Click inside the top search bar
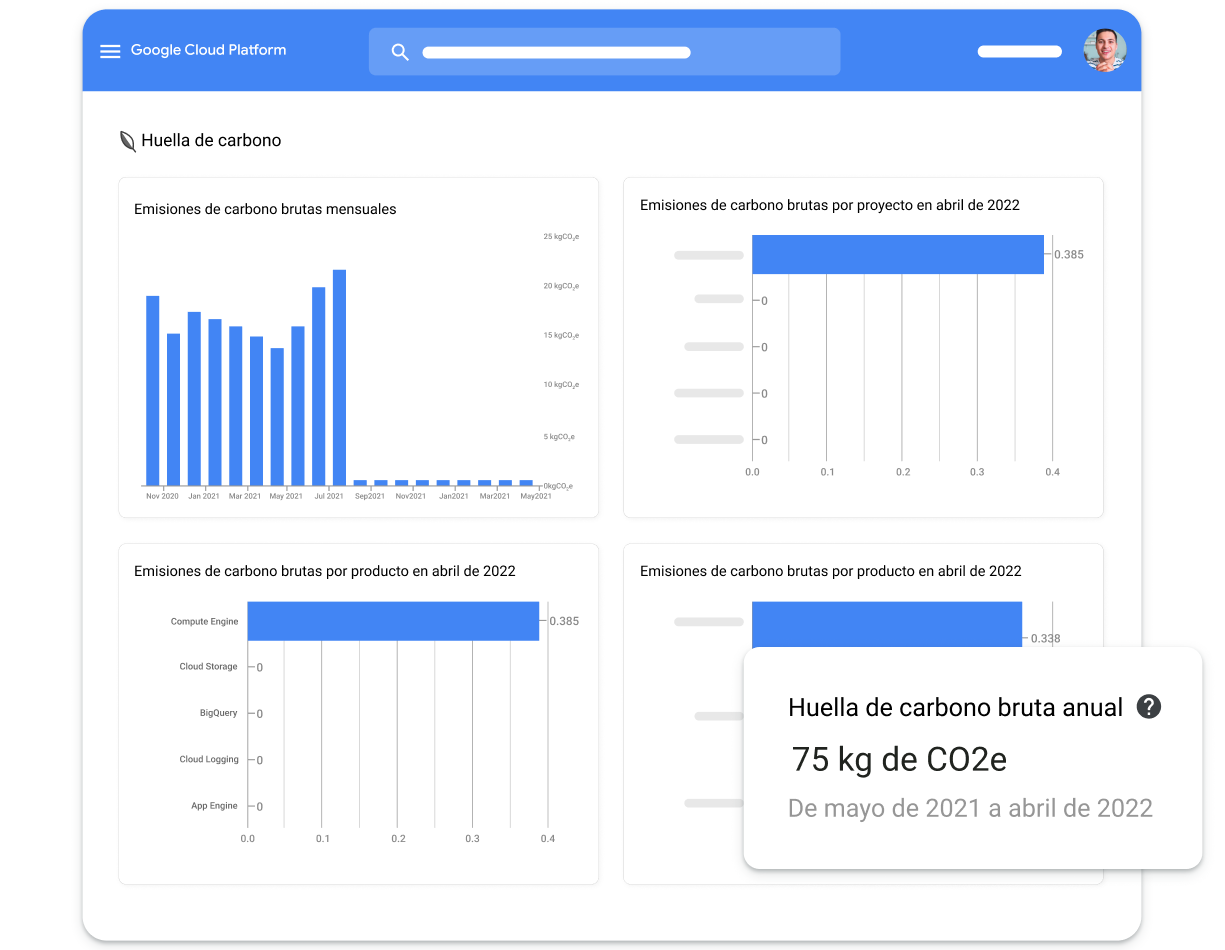 (x=604, y=52)
